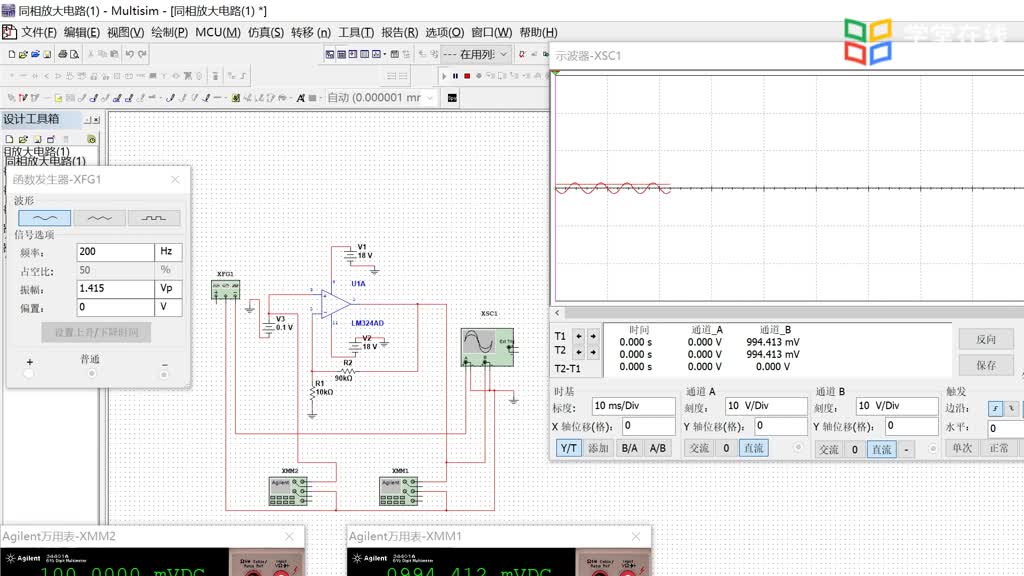Click the XFG1 function generator component
Screen dimensions: 1024x576
(x=225, y=289)
